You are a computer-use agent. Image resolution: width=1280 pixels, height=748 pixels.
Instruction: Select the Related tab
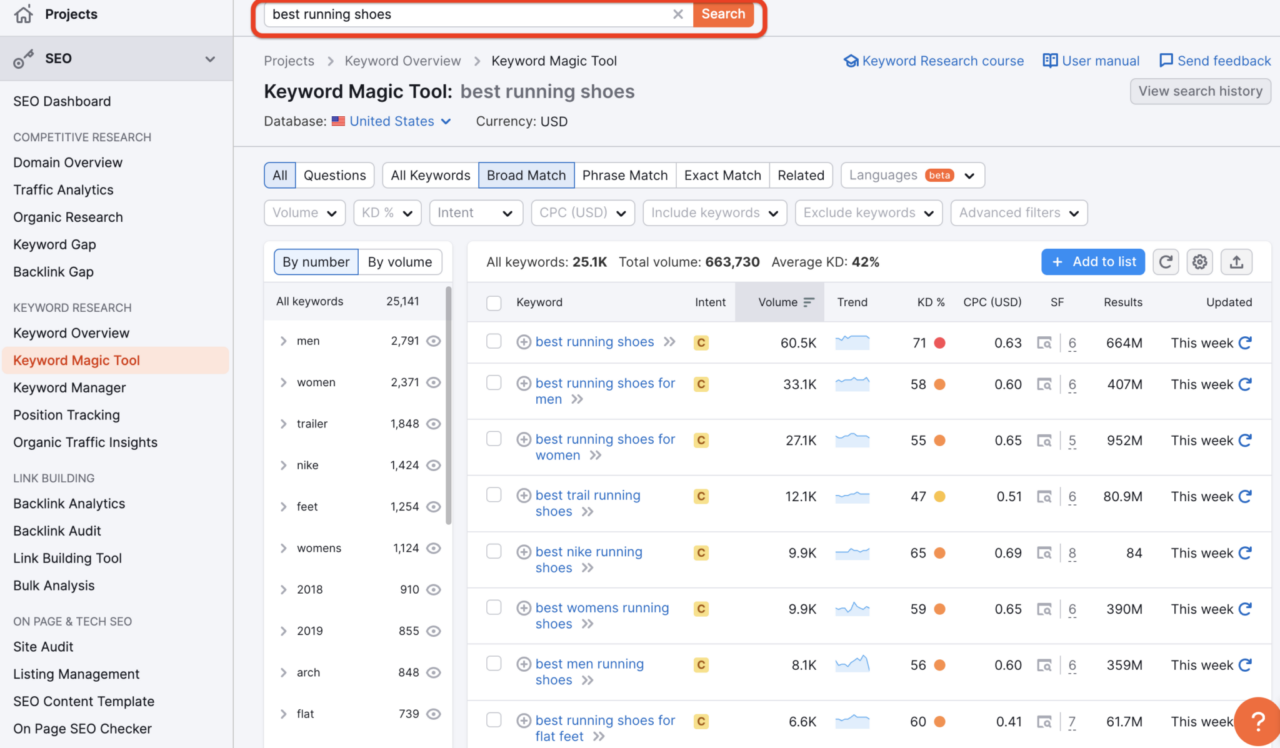[x=801, y=175]
